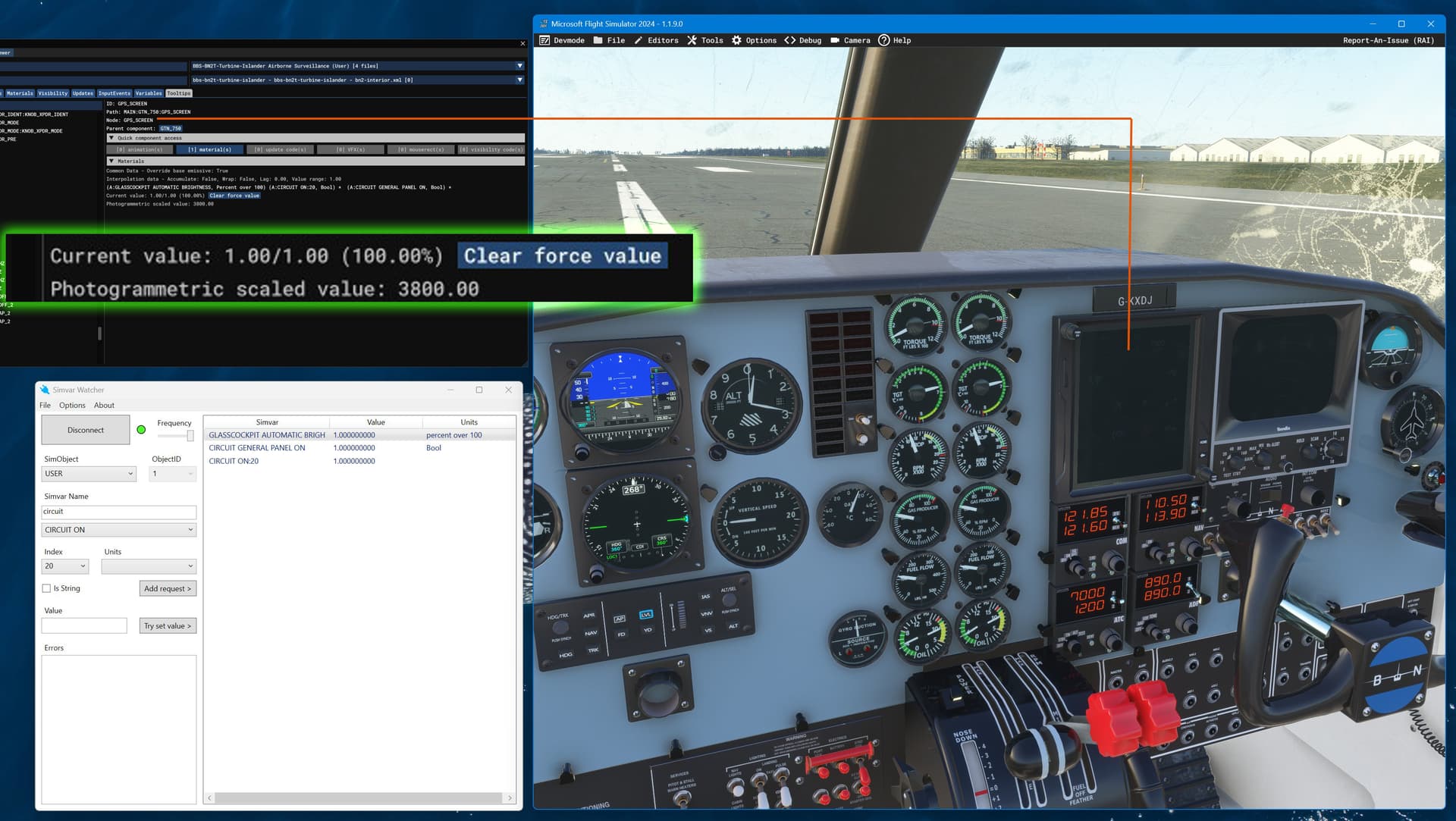Toggle the VNV autopilot button
Viewport: 1456px width, 821px height.
click(706, 613)
